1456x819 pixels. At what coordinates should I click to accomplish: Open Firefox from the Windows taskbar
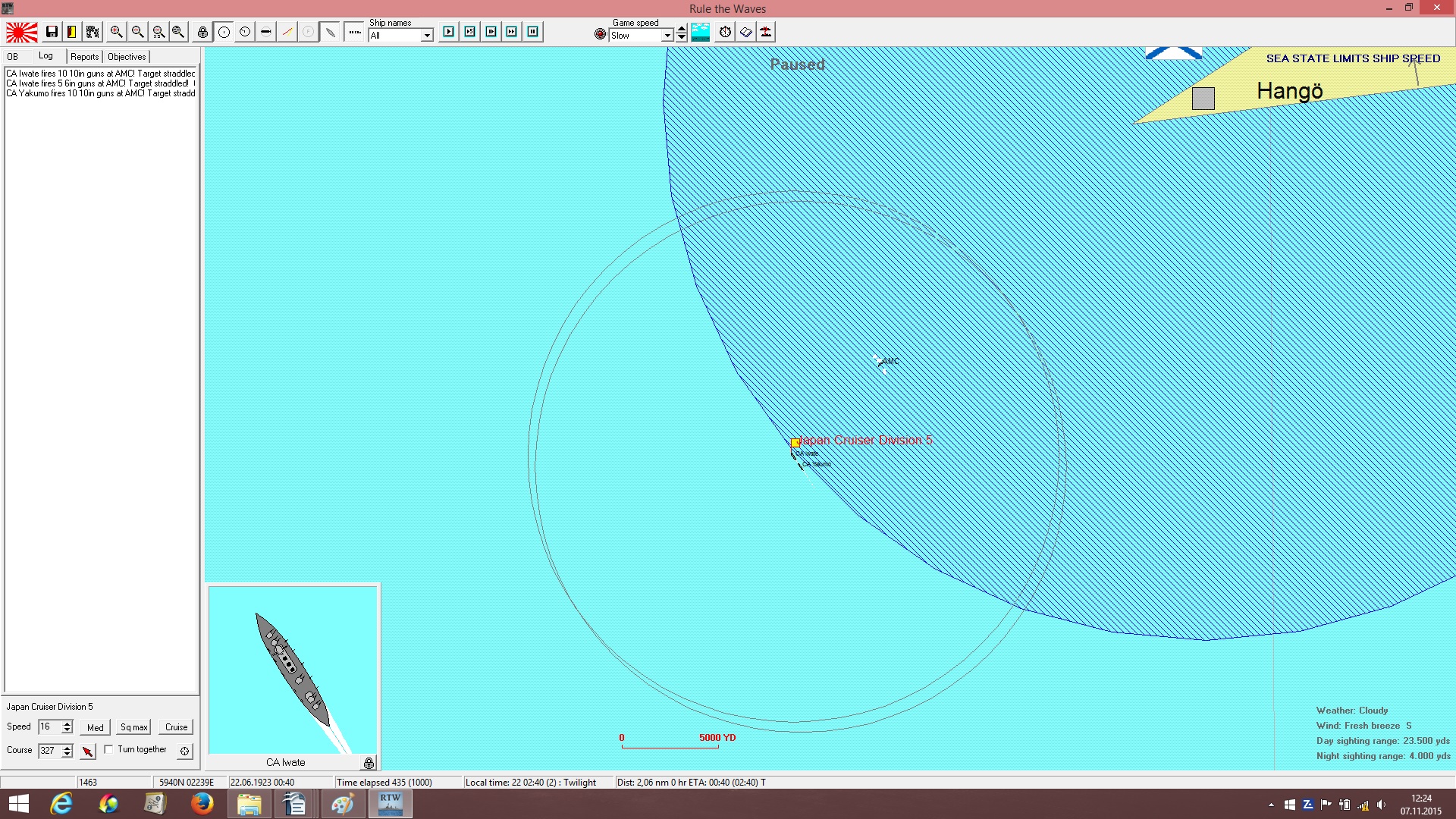point(202,804)
